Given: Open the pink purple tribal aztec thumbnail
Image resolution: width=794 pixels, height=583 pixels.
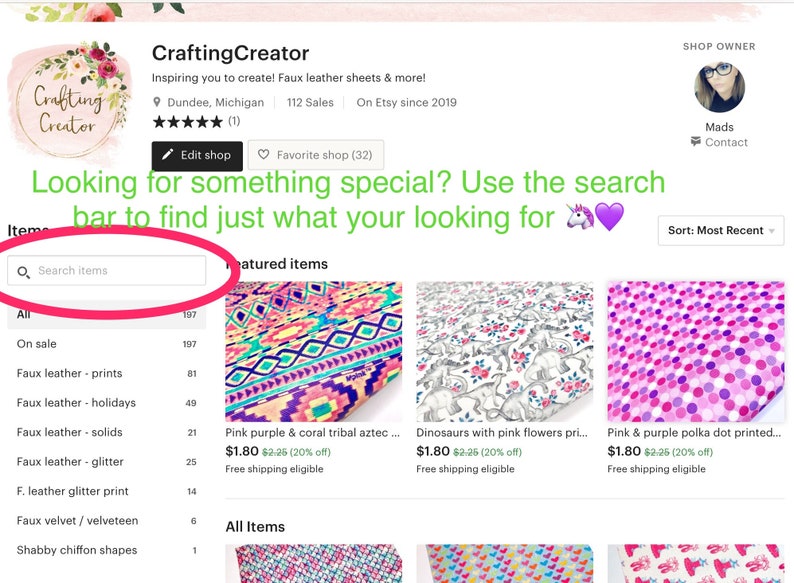Looking at the screenshot, I should [314, 352].
